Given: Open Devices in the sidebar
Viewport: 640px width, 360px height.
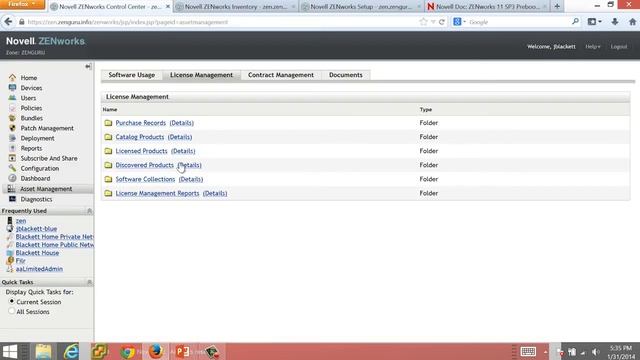Looking at the screenshot, I should pos(31,88).
